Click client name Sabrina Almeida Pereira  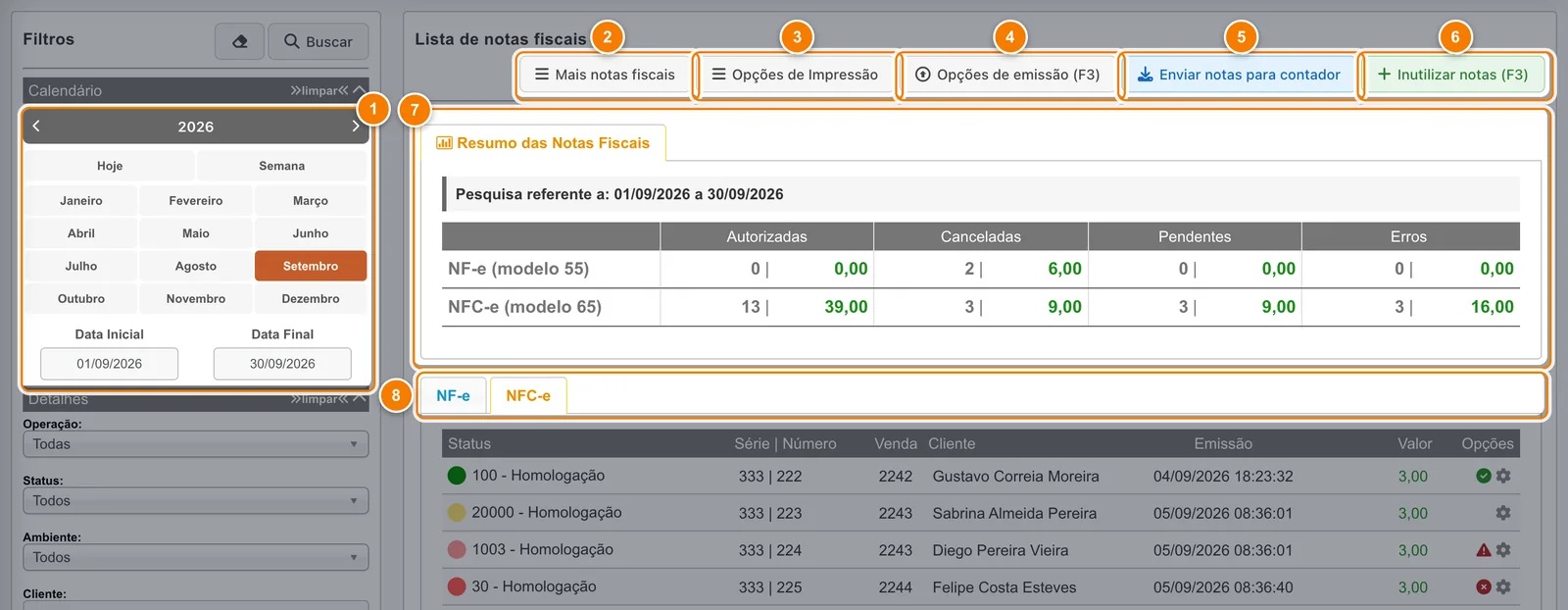click(1015, 513)
